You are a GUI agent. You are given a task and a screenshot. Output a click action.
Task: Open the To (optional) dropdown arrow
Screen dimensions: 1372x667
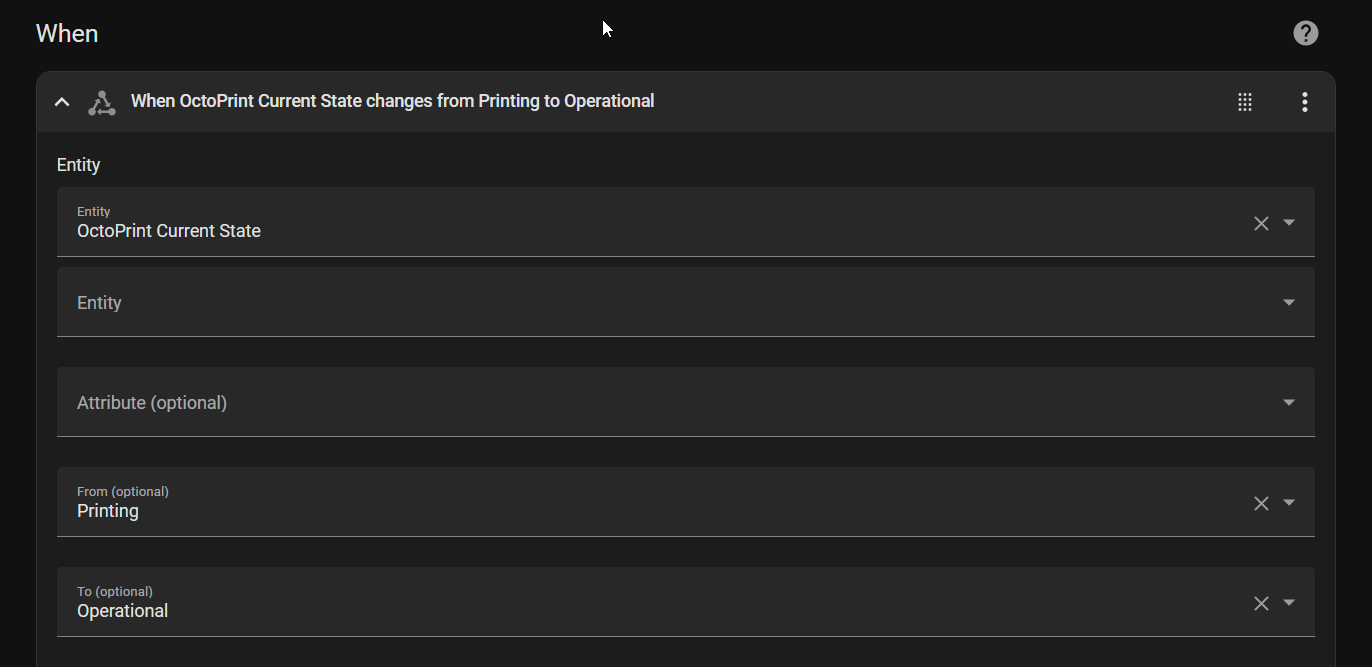pyautogui.click(x=1289, y=603)
